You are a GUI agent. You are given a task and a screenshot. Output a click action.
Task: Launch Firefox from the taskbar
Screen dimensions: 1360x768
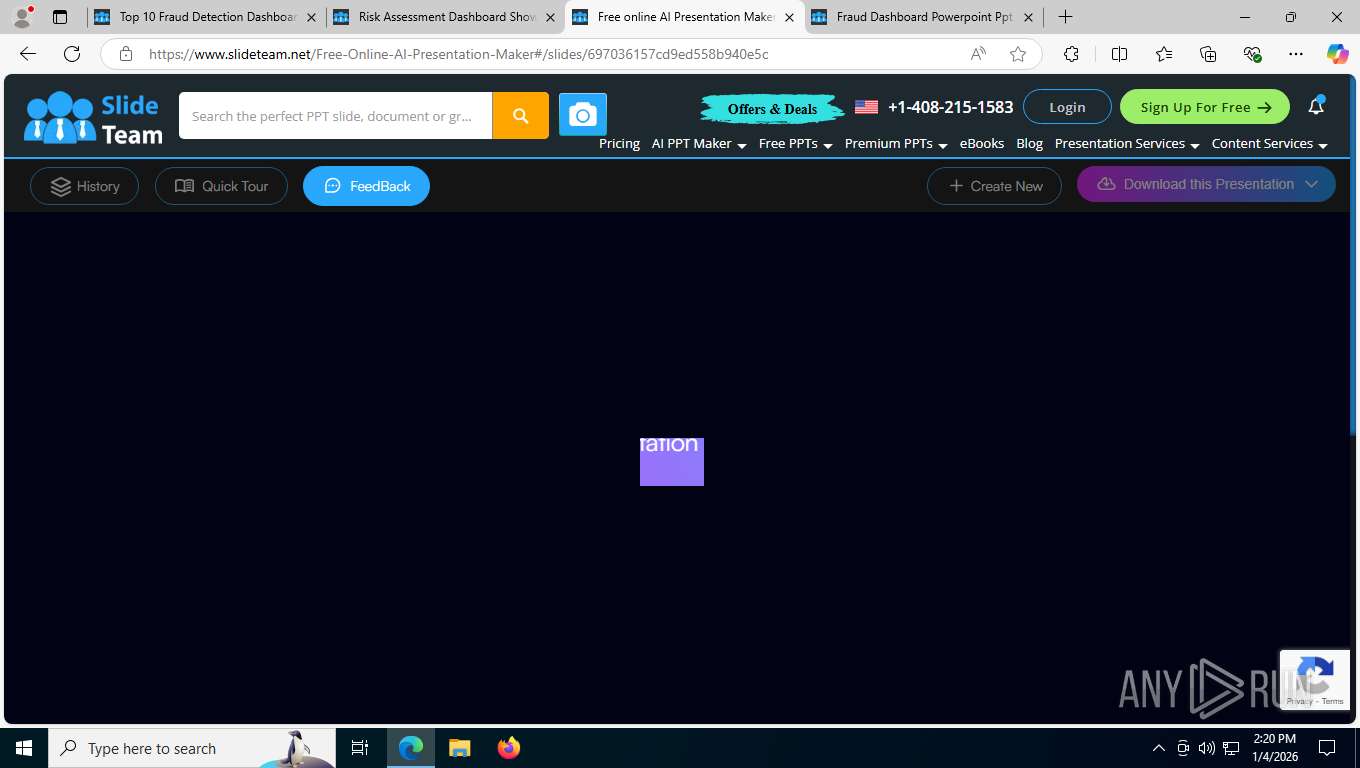pos(509,748)
